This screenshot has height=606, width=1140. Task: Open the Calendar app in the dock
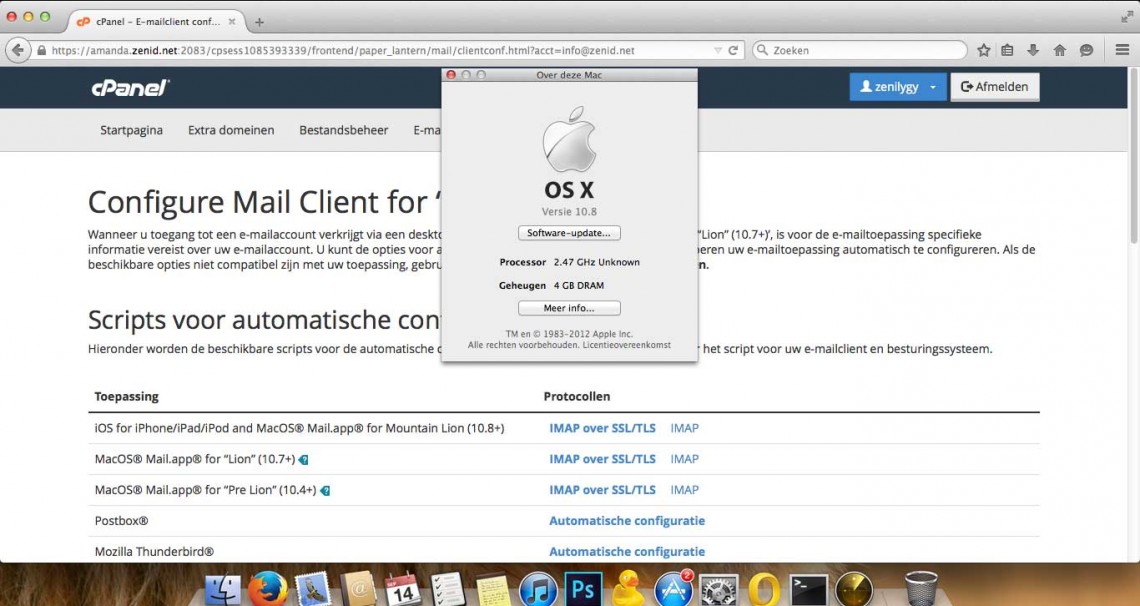403,589
